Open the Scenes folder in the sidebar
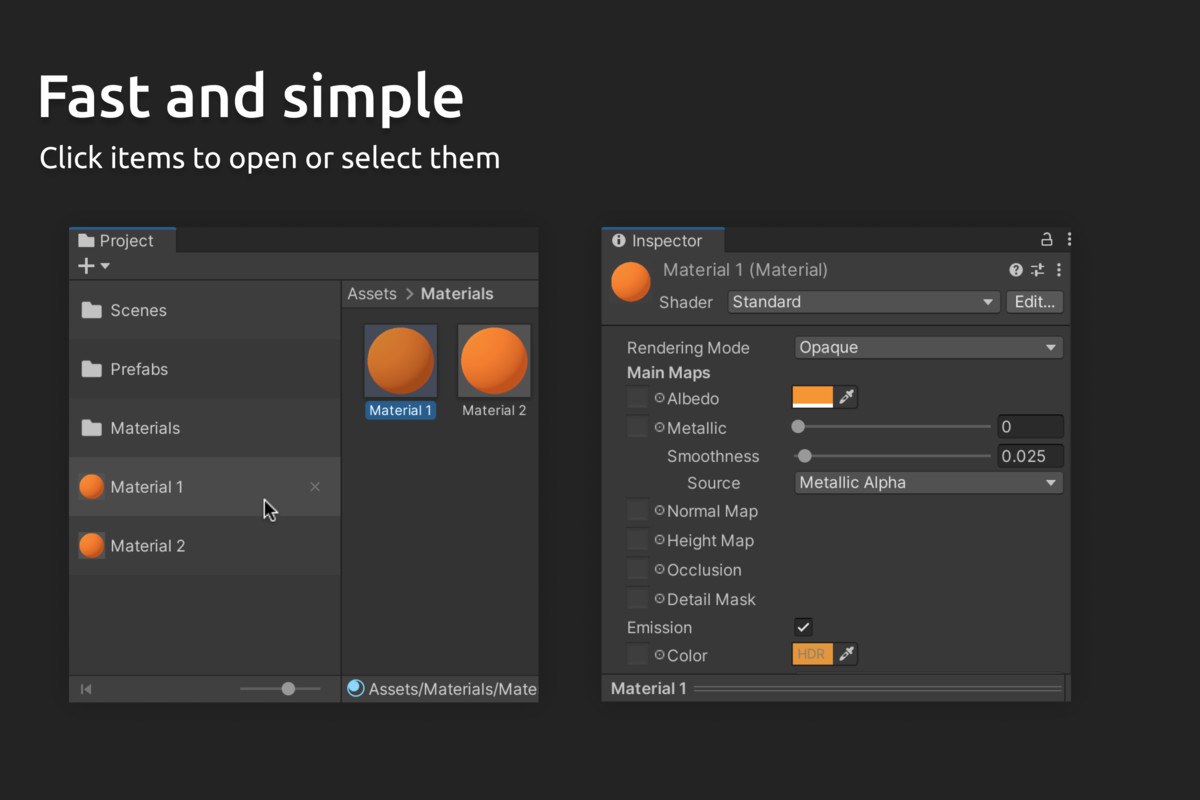 click(204, 310)
